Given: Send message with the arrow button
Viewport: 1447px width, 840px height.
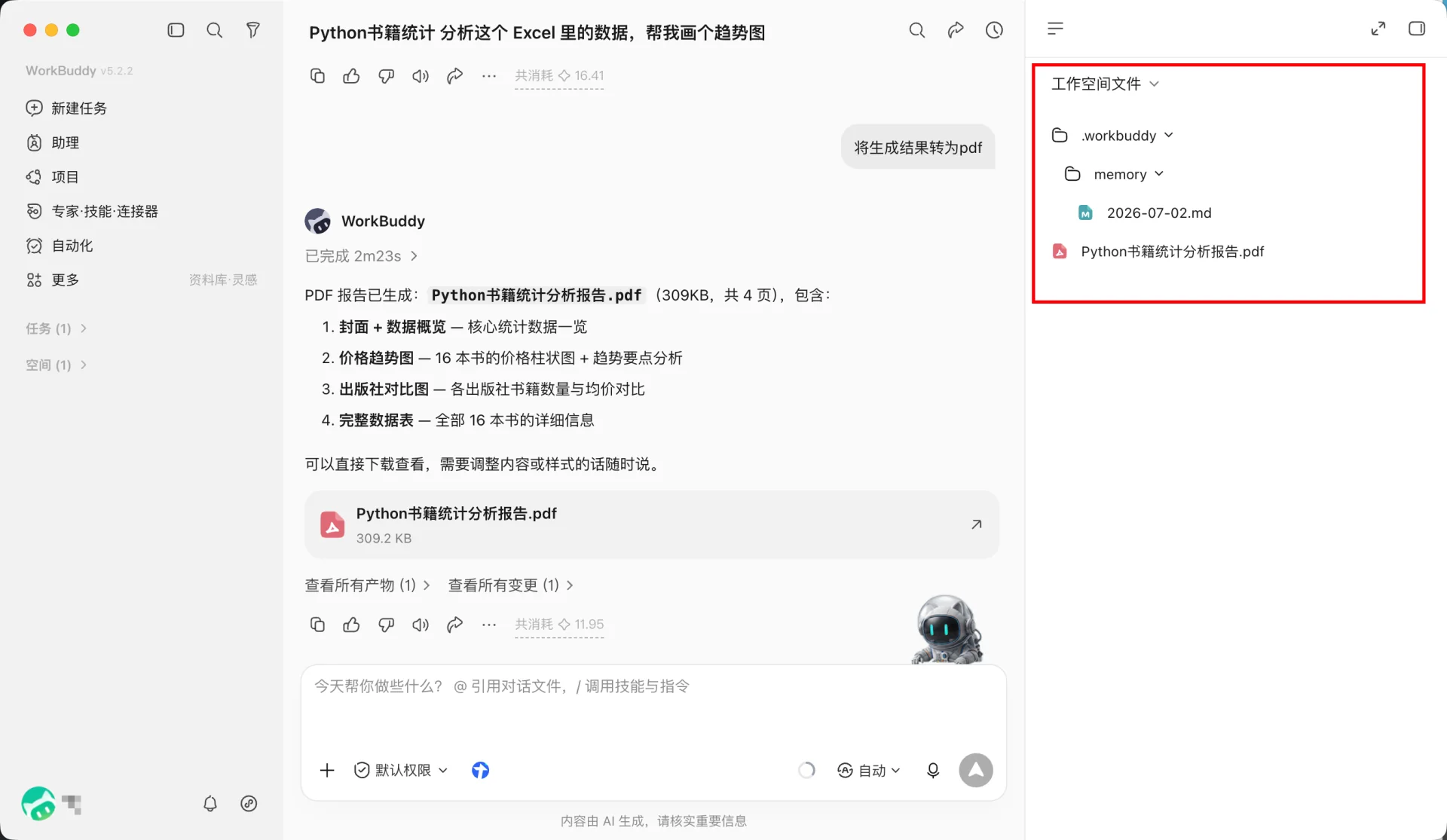Looking at the screenshot, I should tap(975, 770).
